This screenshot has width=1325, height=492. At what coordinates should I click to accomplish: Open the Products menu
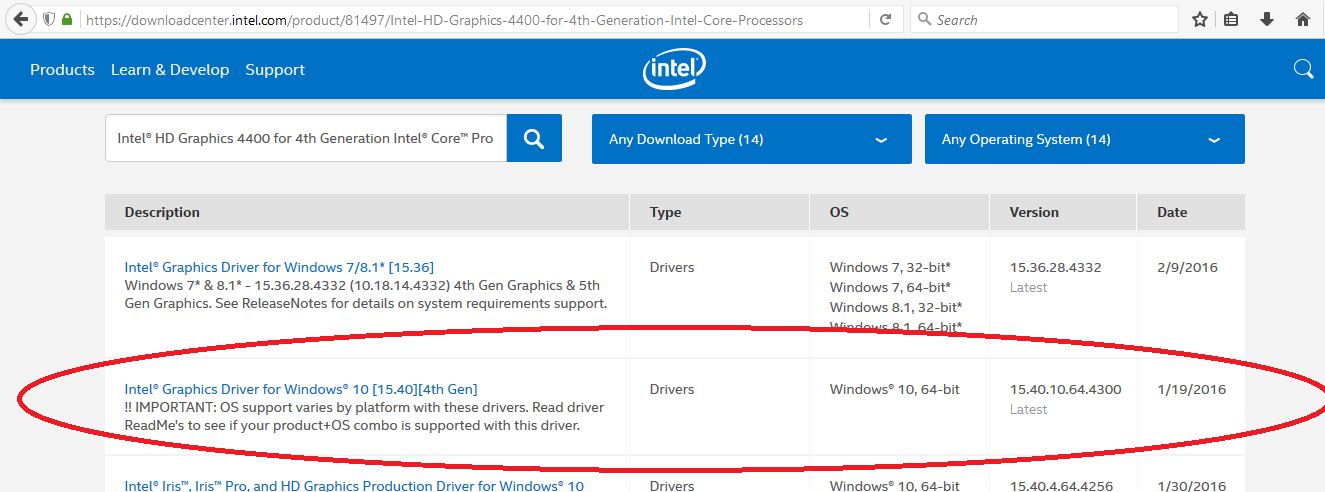coord(62,70)
